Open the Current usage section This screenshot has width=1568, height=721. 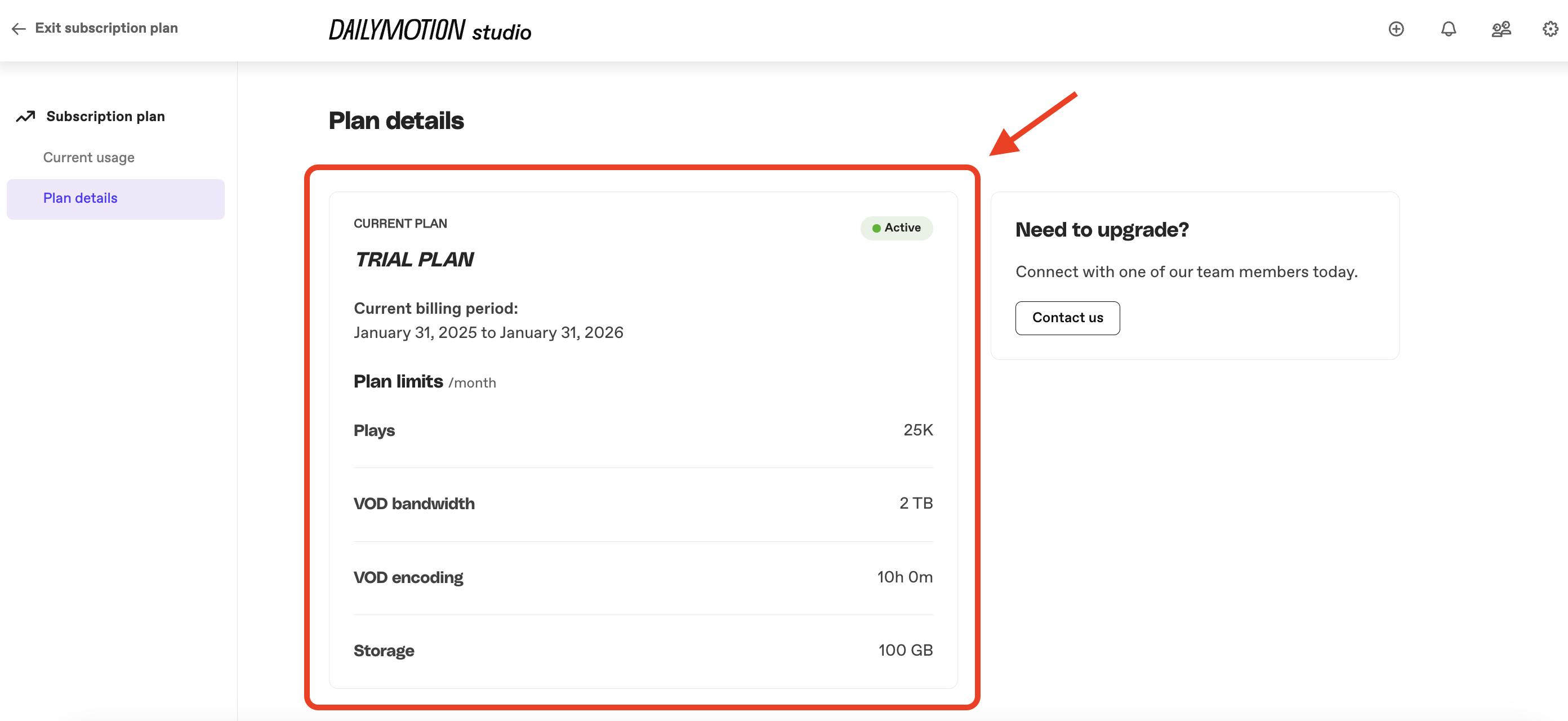pos(89,158)
